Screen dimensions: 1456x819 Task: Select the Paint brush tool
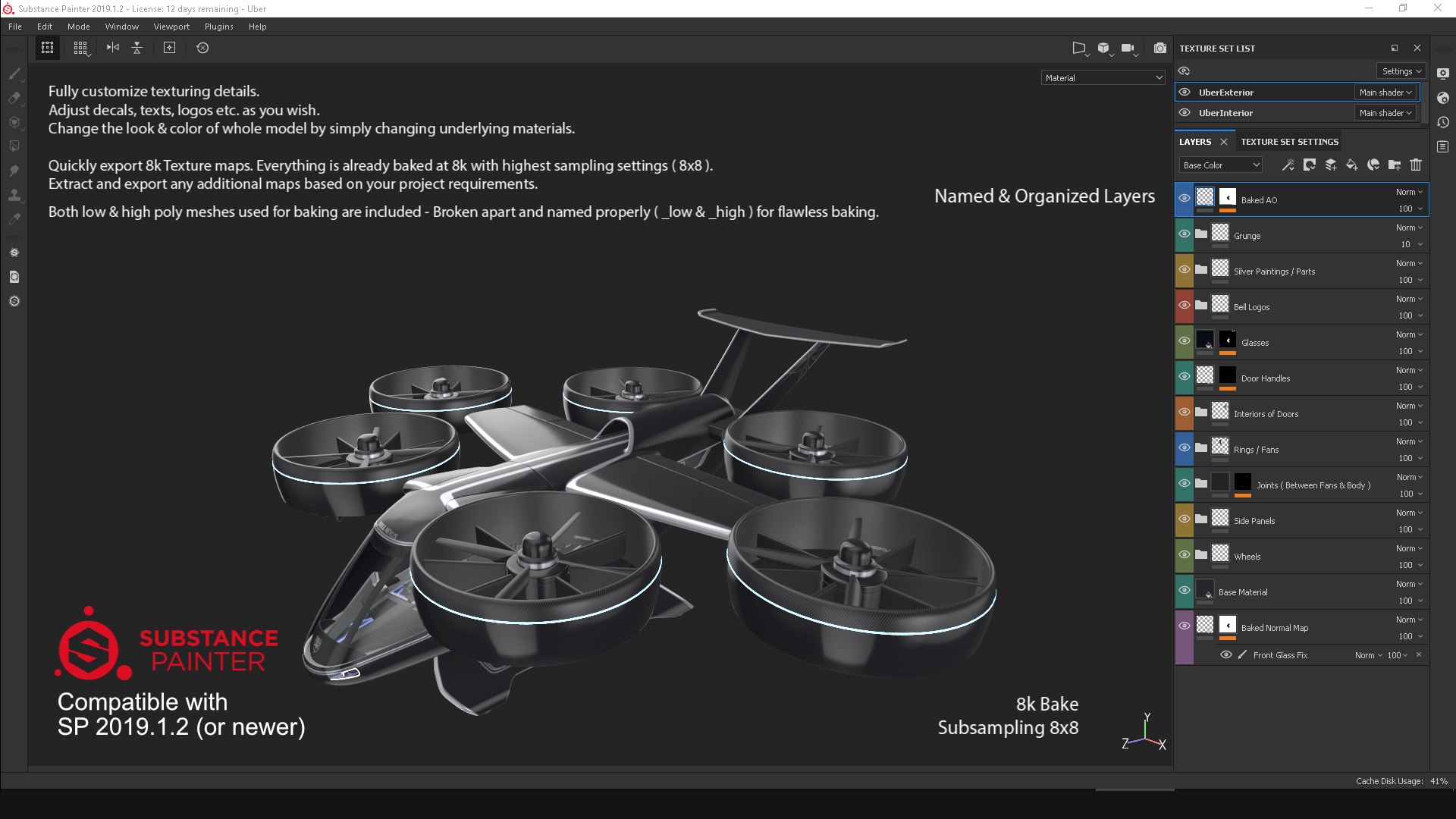(14, 74)
